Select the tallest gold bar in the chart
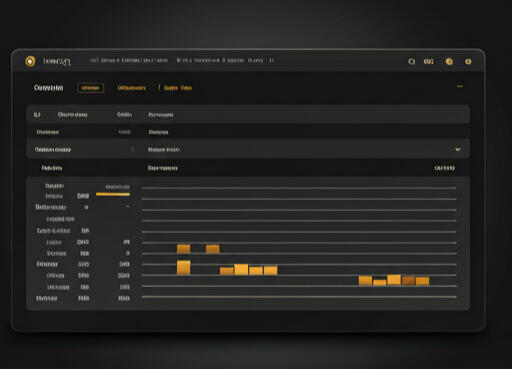This screenshot has height=369, width=512. pos(184,268)
